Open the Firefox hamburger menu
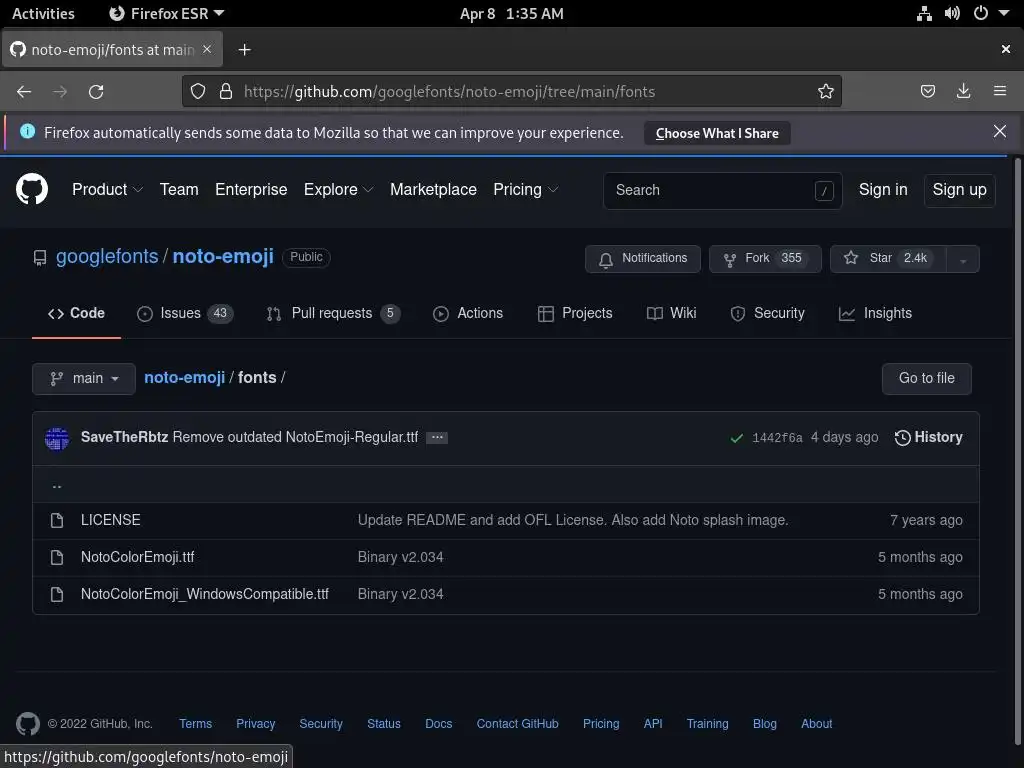This screenshot has height=768, width=1024. coord(1000,91)
